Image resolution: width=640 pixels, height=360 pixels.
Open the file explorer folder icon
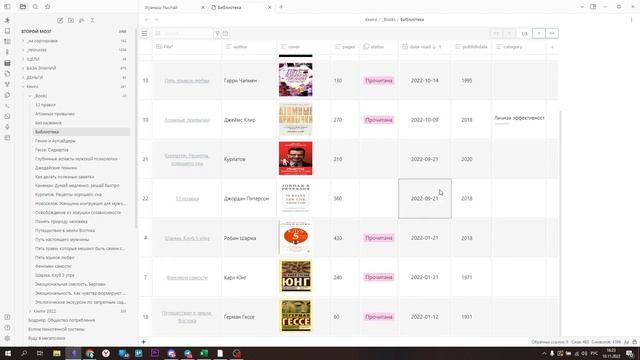[23, 7]
